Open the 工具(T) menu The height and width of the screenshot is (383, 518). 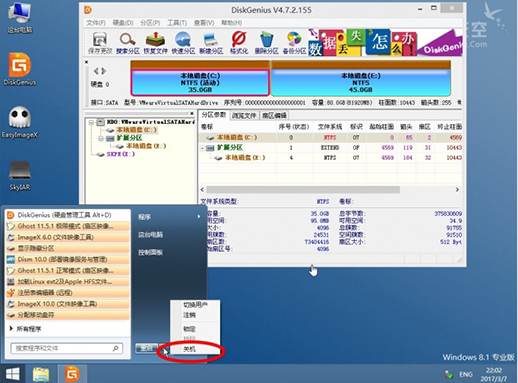(x=177, y=23)
